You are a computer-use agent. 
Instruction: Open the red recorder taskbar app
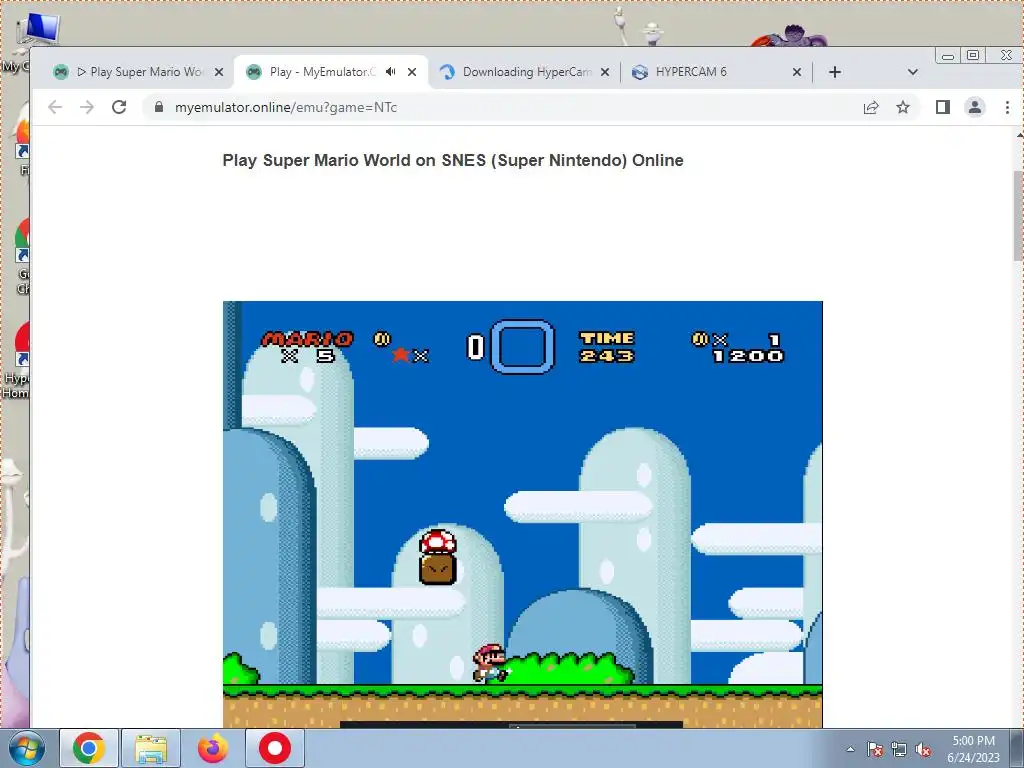point(275,748)
